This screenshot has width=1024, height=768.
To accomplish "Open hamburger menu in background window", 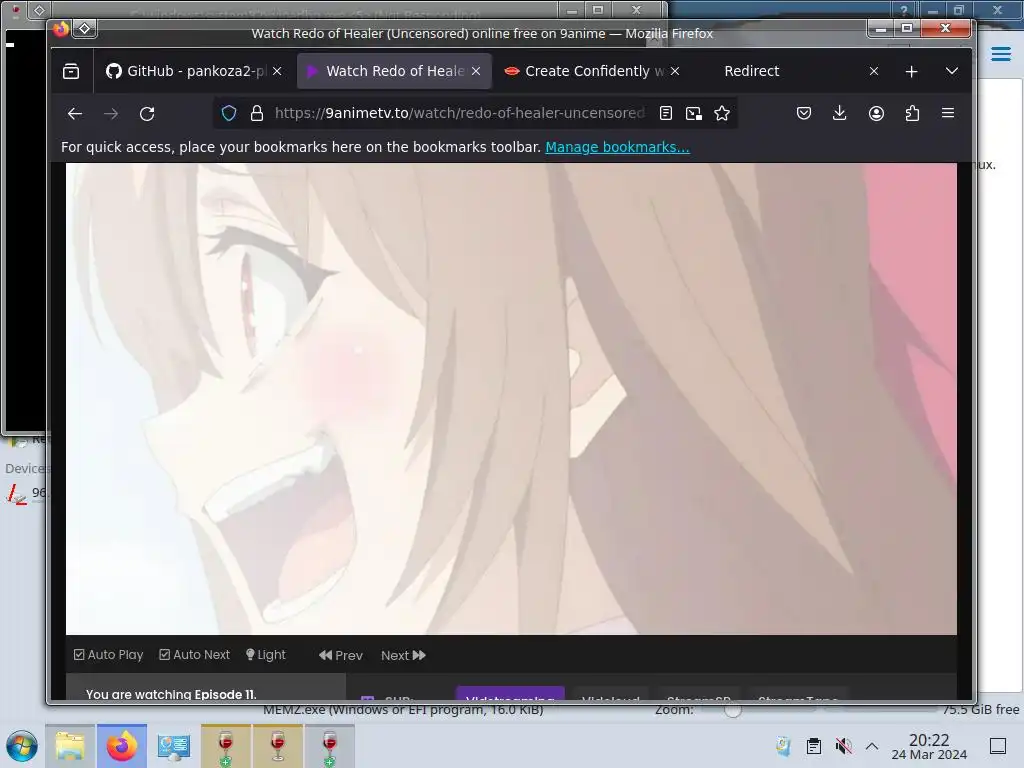I will point(1000,54).
